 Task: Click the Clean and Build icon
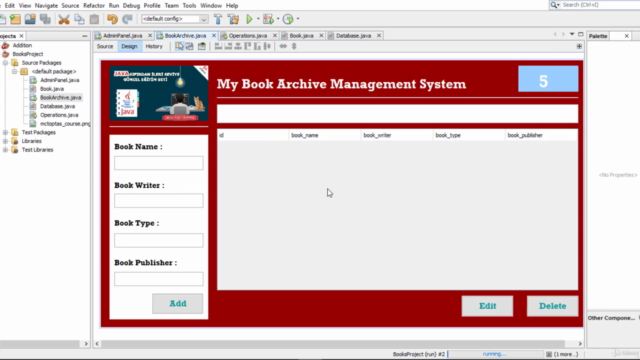(233, 19)
